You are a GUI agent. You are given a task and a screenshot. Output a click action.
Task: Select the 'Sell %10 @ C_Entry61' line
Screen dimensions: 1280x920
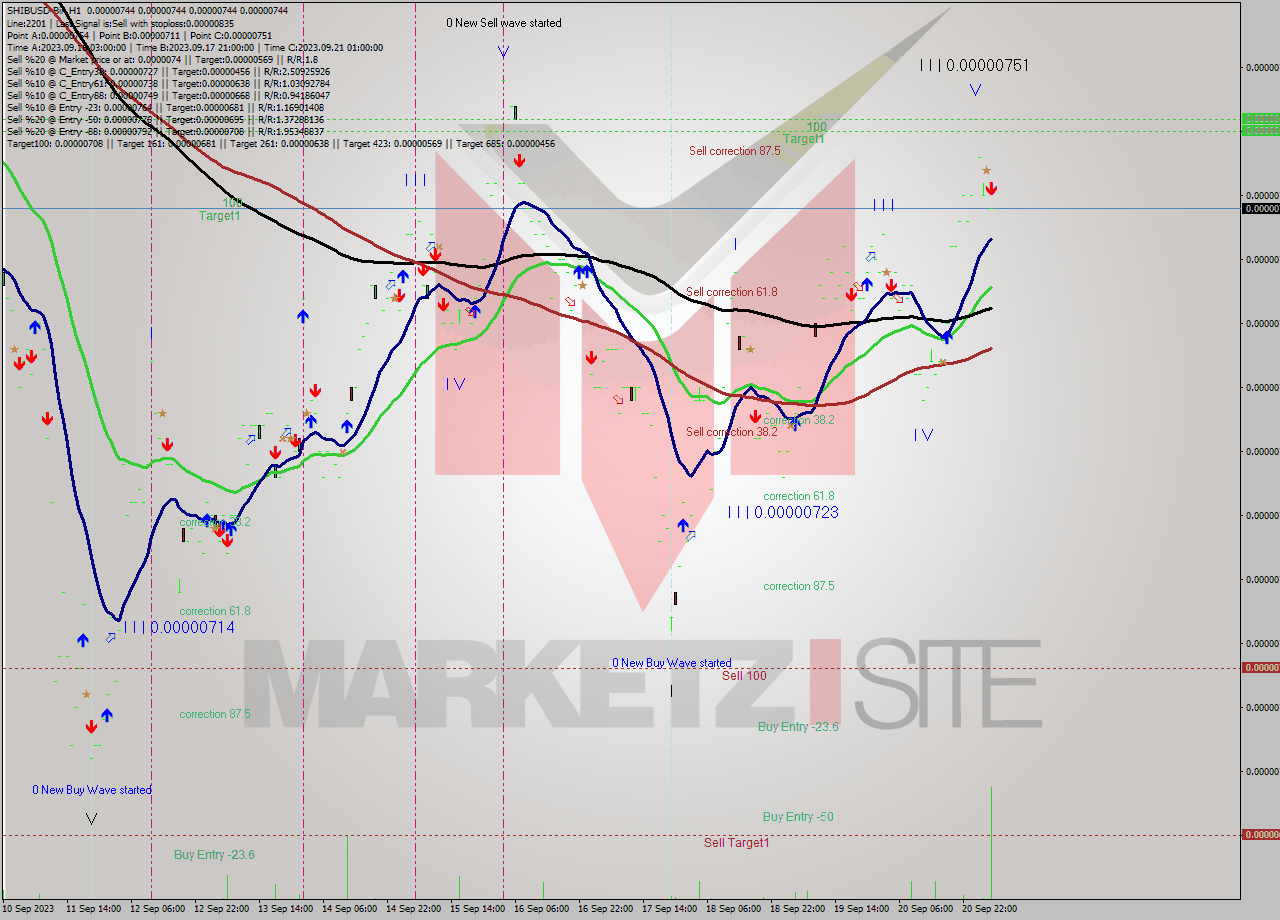tap(168, 83)
